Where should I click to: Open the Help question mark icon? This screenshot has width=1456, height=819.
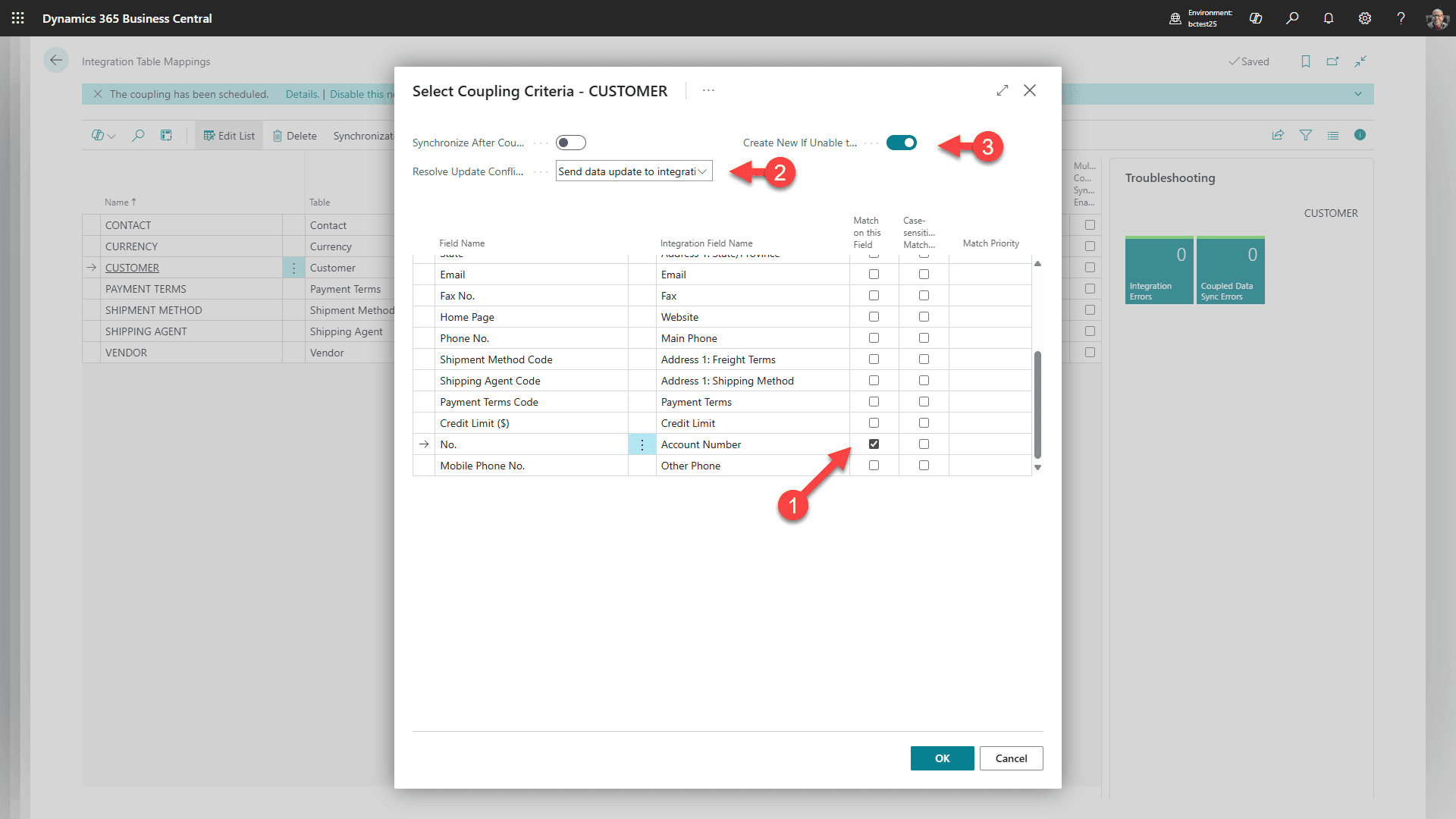[1401, 18]
